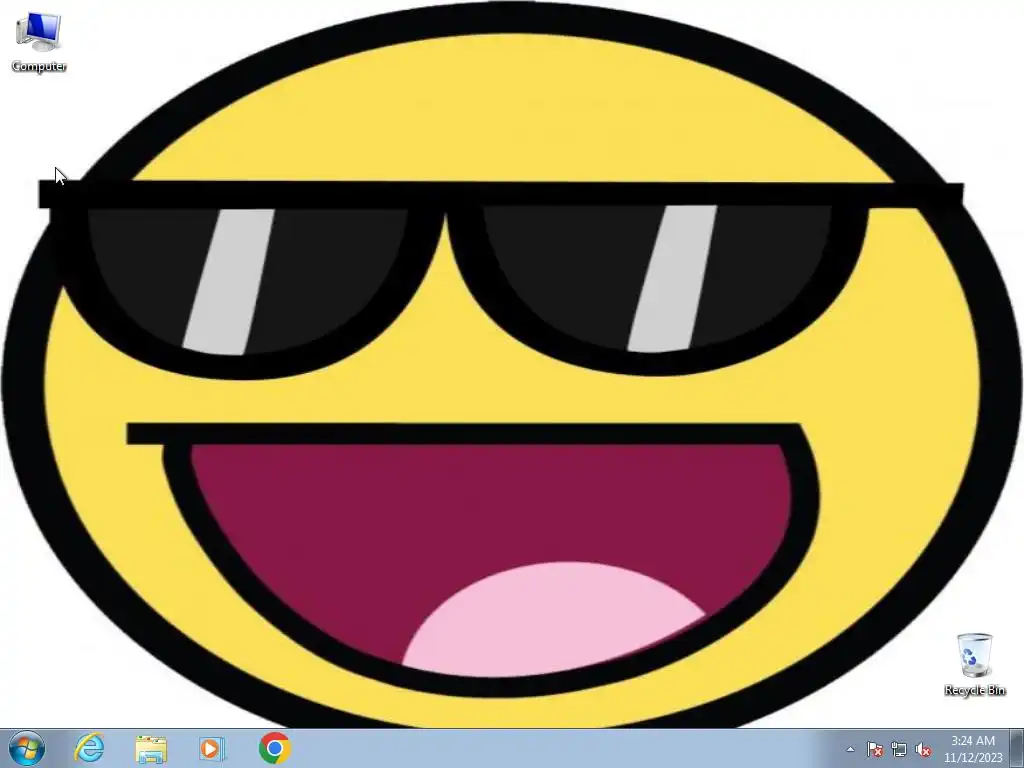The image size is (1024, 768).
Task: Launch Windows Media Player from the taskbar
Action: tap(212, 748)
